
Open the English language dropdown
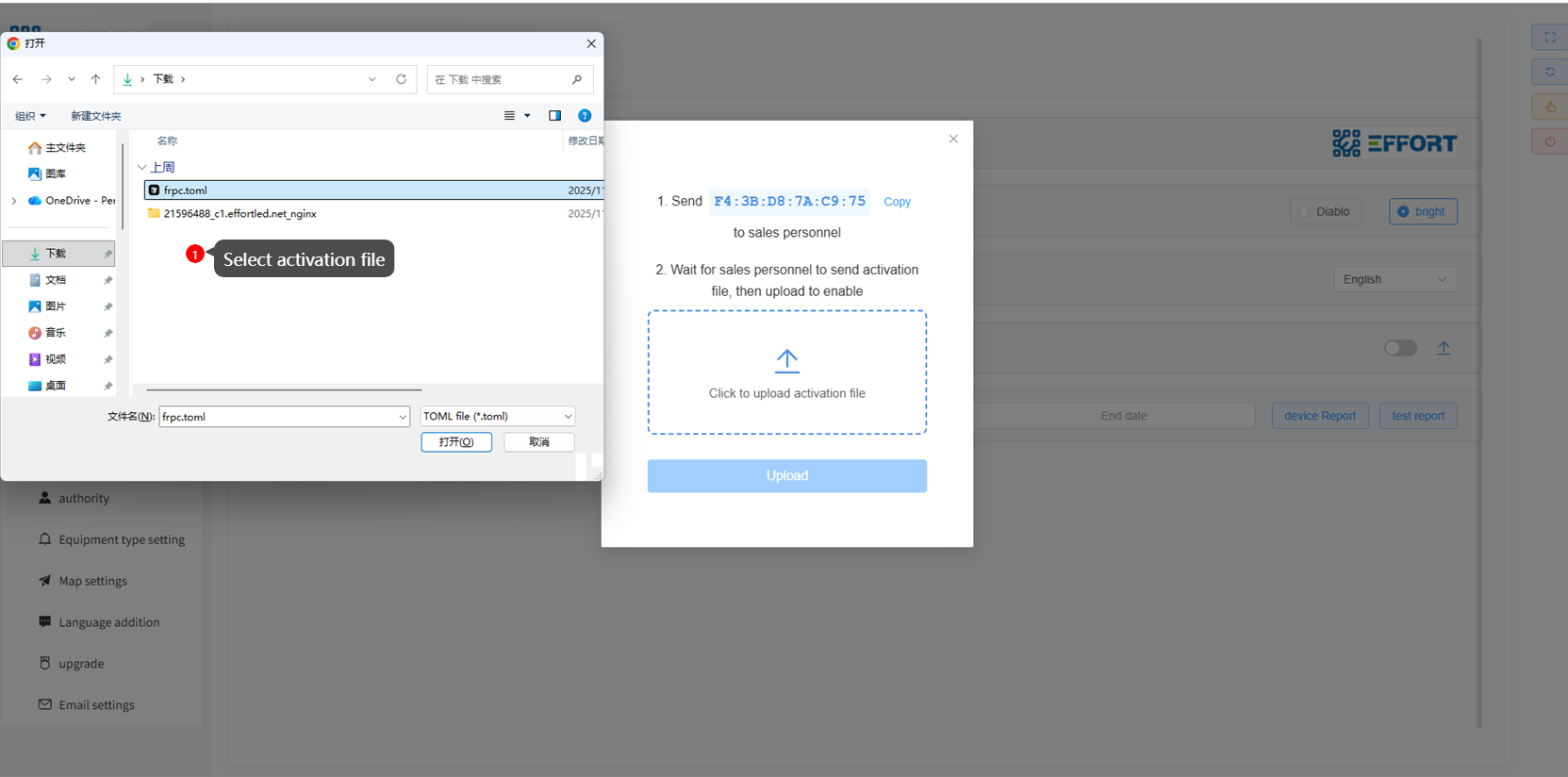pos(1395,280)
